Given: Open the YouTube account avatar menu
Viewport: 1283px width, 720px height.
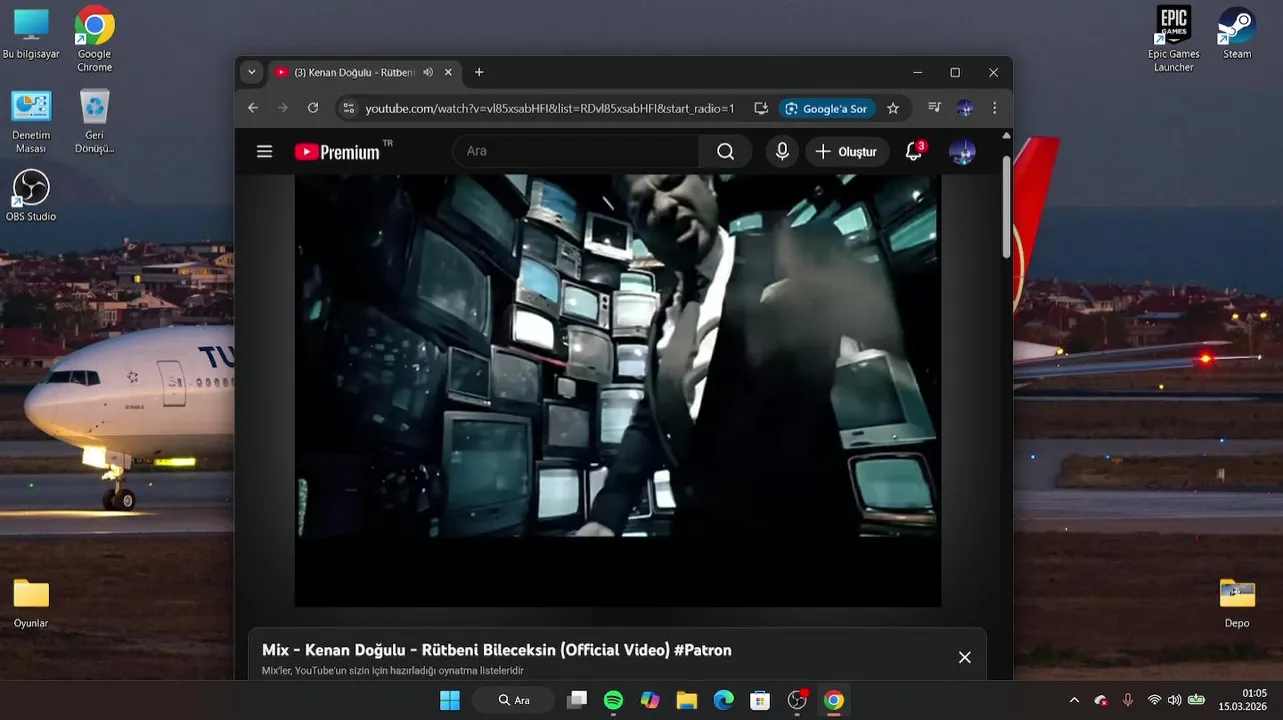Looking at the screenshot, I should pyautogui.click(x=962, y=152).
